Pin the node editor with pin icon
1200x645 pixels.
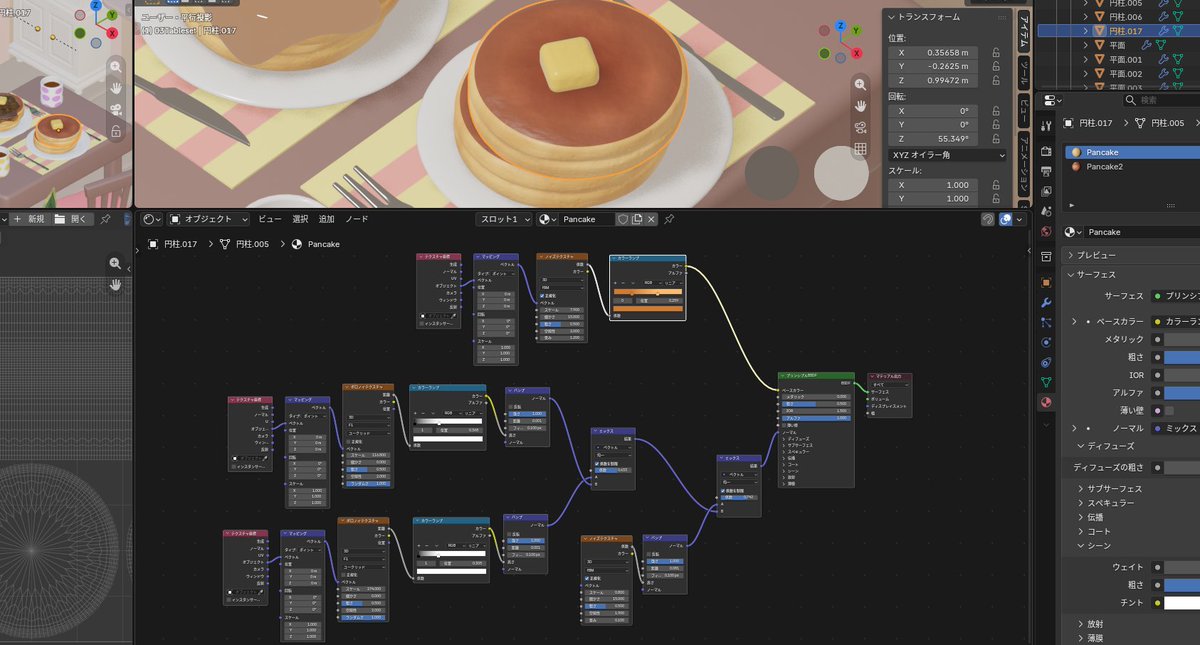point(669,219)
